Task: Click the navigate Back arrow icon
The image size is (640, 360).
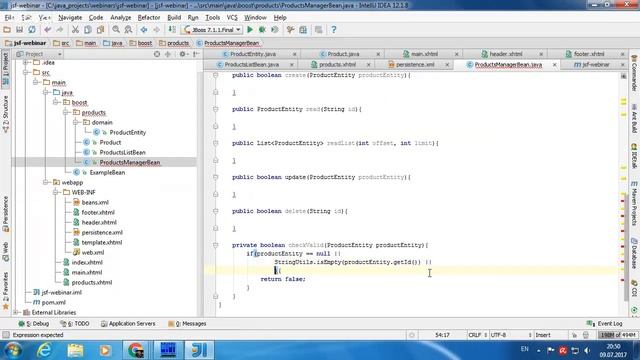Action: (144, 30)
